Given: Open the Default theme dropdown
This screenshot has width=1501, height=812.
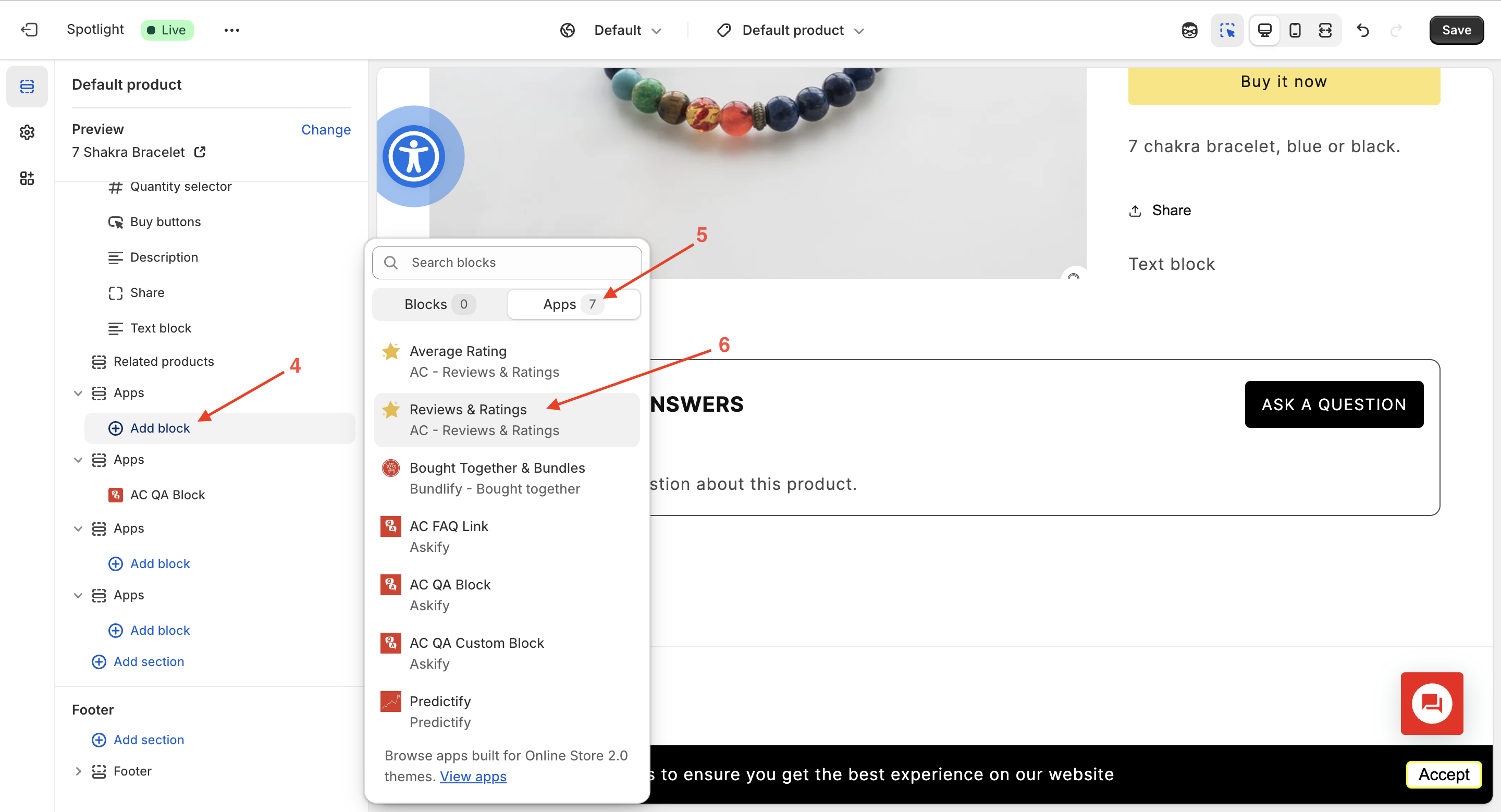Looking at the screenshot, I should click(x=628, y=30).
